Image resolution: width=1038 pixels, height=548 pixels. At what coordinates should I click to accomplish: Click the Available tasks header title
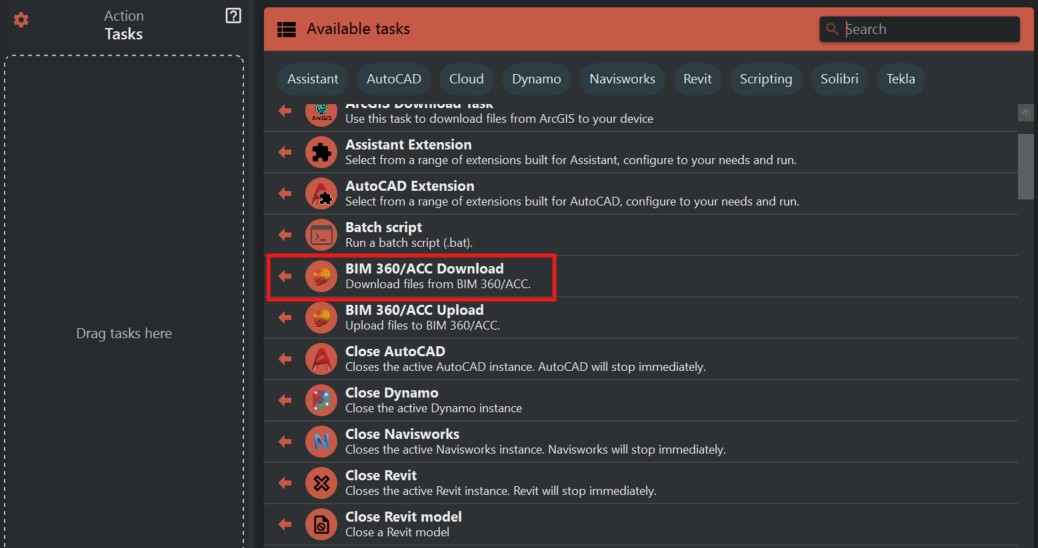tap(358, 29)
